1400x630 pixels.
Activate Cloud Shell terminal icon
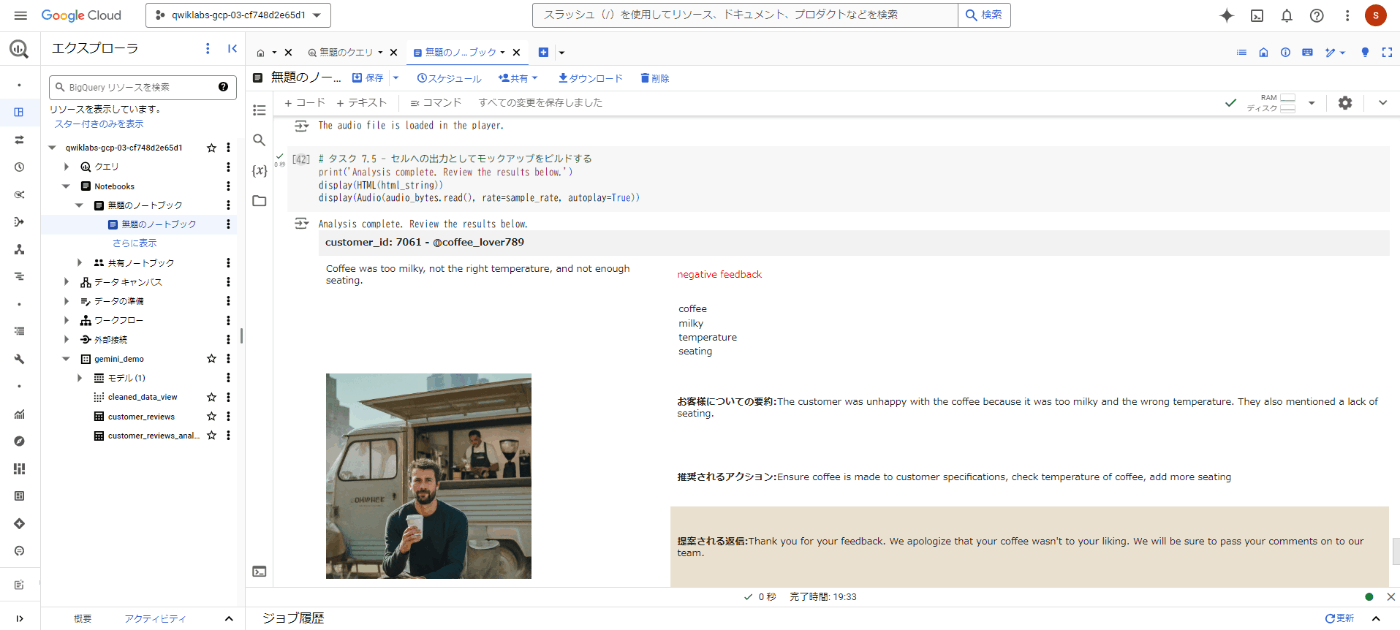pyautogui.click(x=1257, y=15)
